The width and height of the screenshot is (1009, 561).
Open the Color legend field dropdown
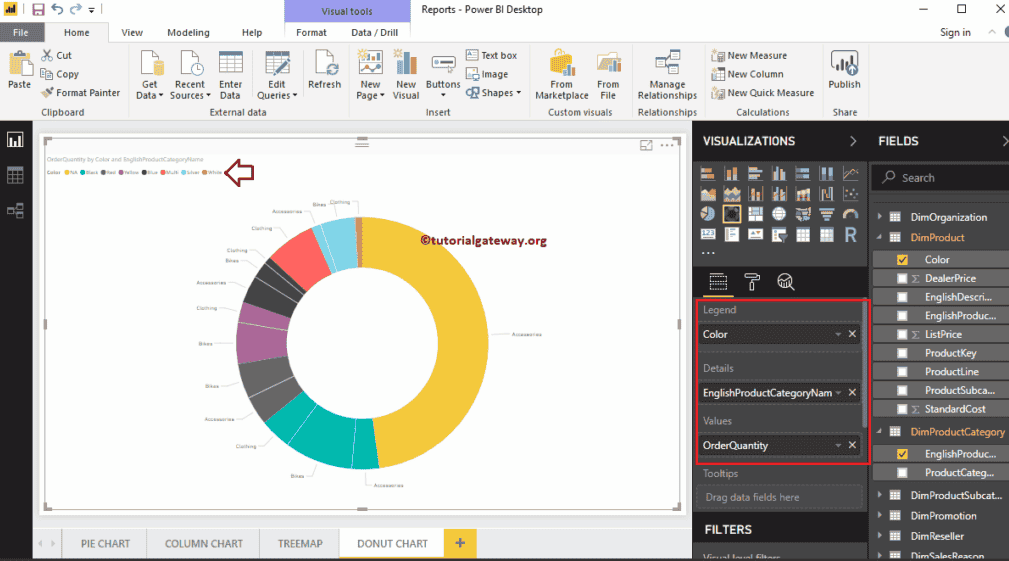(838, 335)
